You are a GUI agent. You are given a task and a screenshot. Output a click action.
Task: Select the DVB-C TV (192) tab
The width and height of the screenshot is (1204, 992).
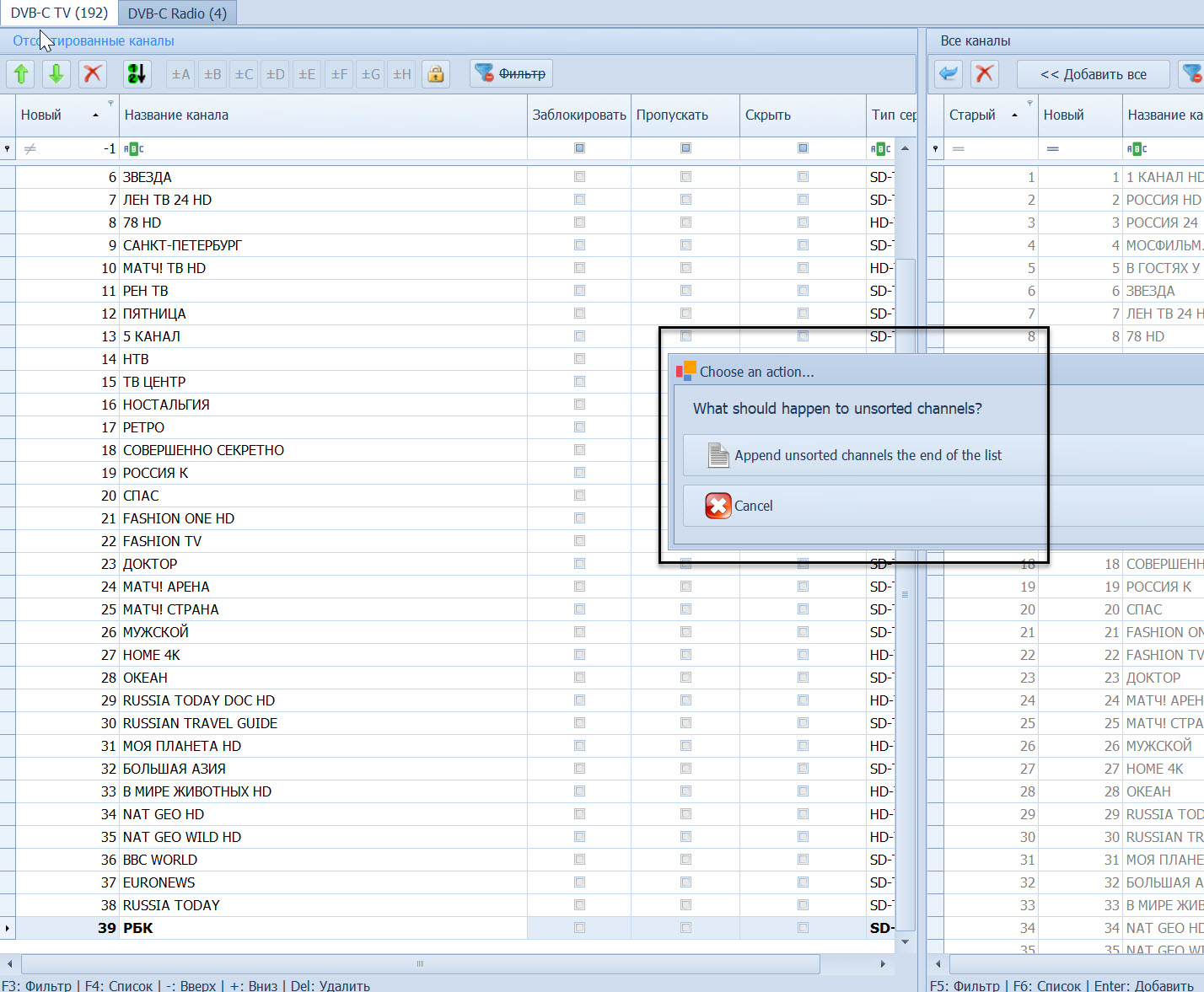[x=59, y=13]
